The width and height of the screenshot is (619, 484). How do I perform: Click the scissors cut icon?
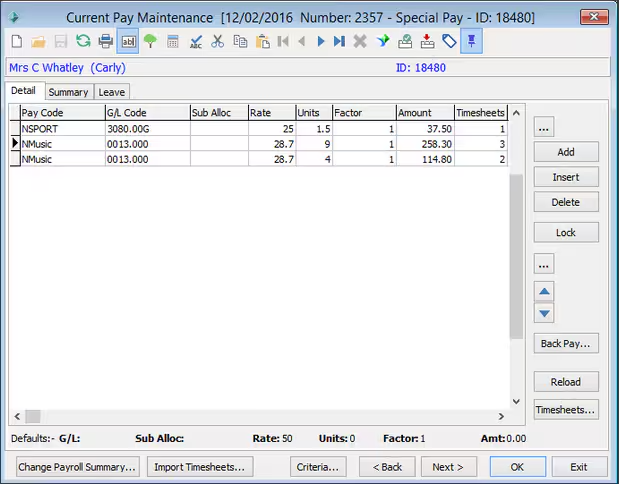(x=217, y=41)
